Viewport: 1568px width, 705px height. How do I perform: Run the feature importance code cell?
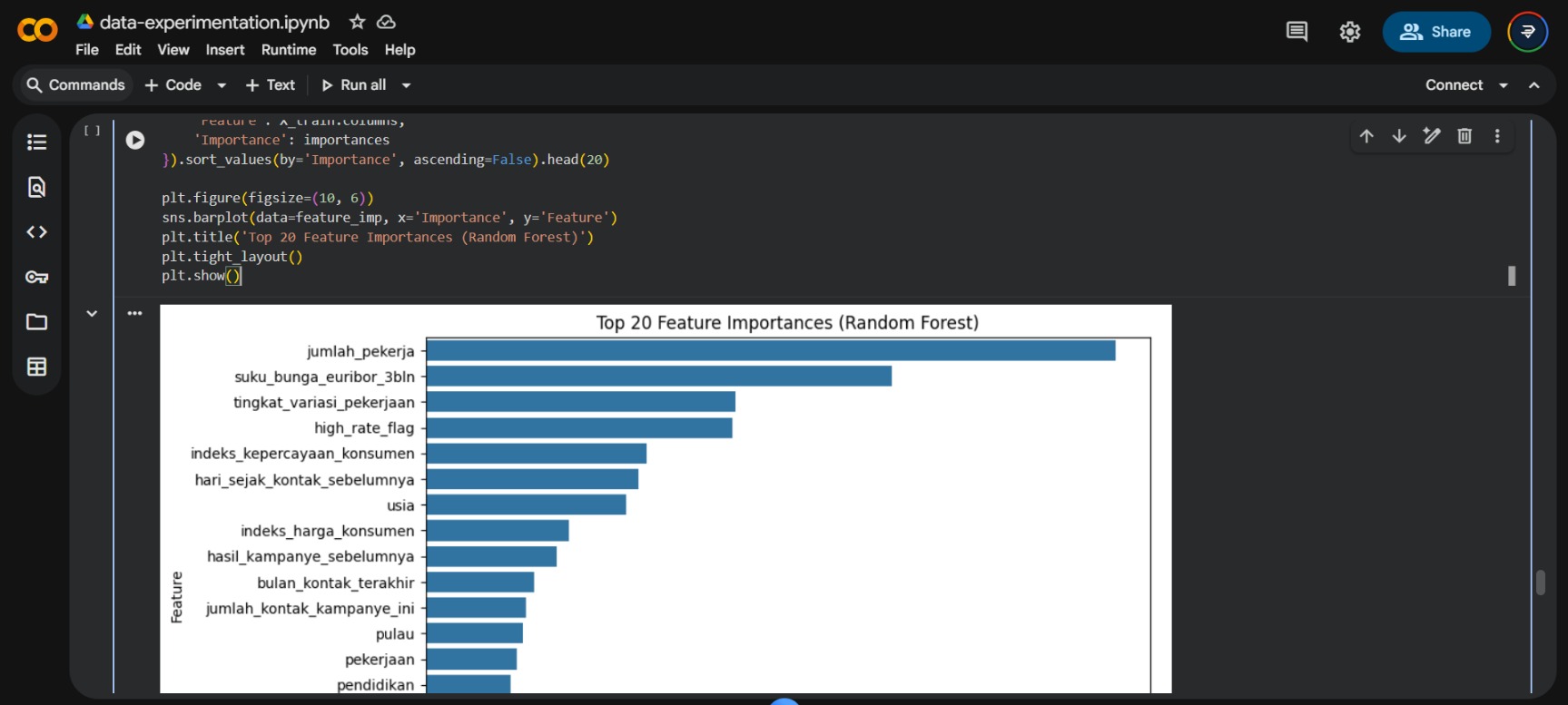coord(135,140)
